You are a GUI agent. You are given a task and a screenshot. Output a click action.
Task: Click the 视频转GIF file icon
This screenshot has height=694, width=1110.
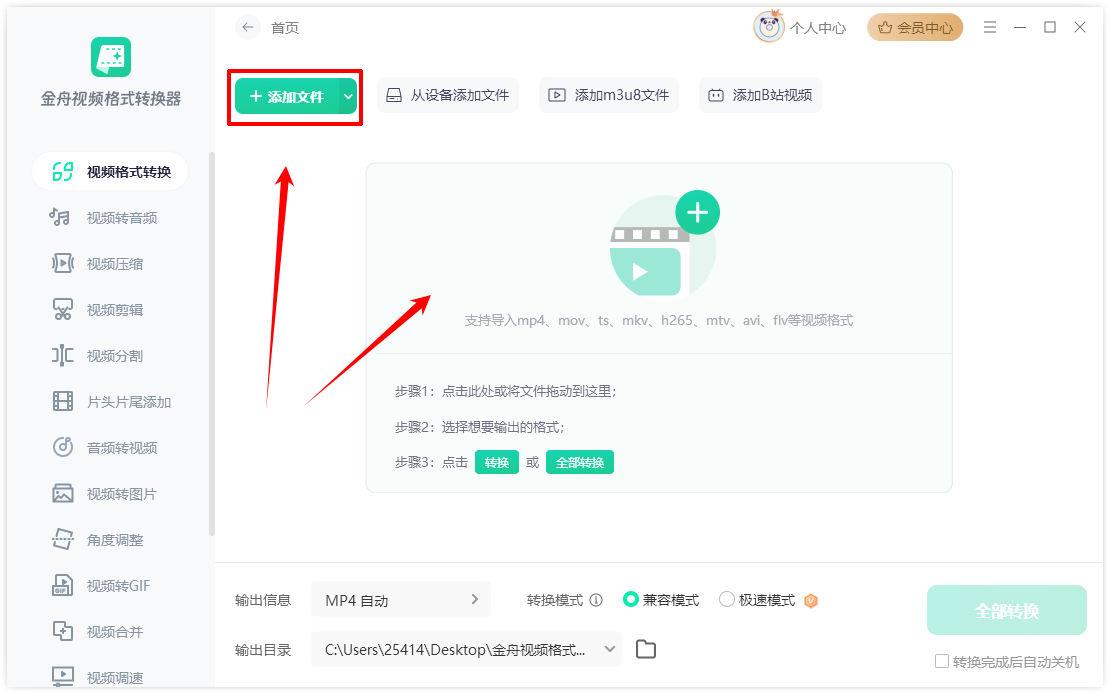tap(63, 585)
